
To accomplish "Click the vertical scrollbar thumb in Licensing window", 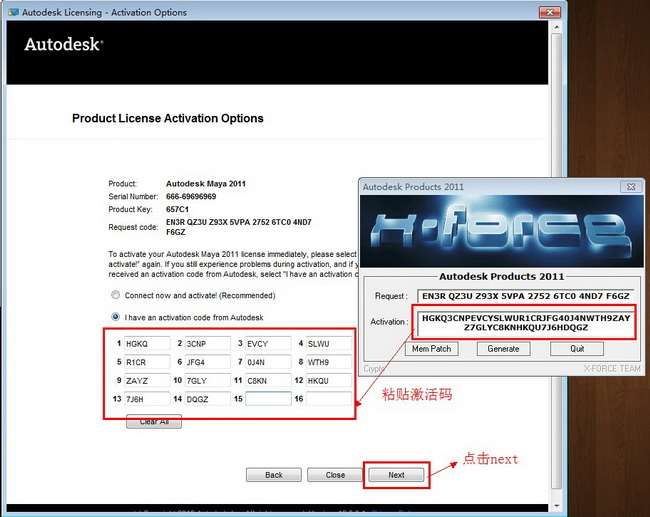I will (x=556, y=261).
